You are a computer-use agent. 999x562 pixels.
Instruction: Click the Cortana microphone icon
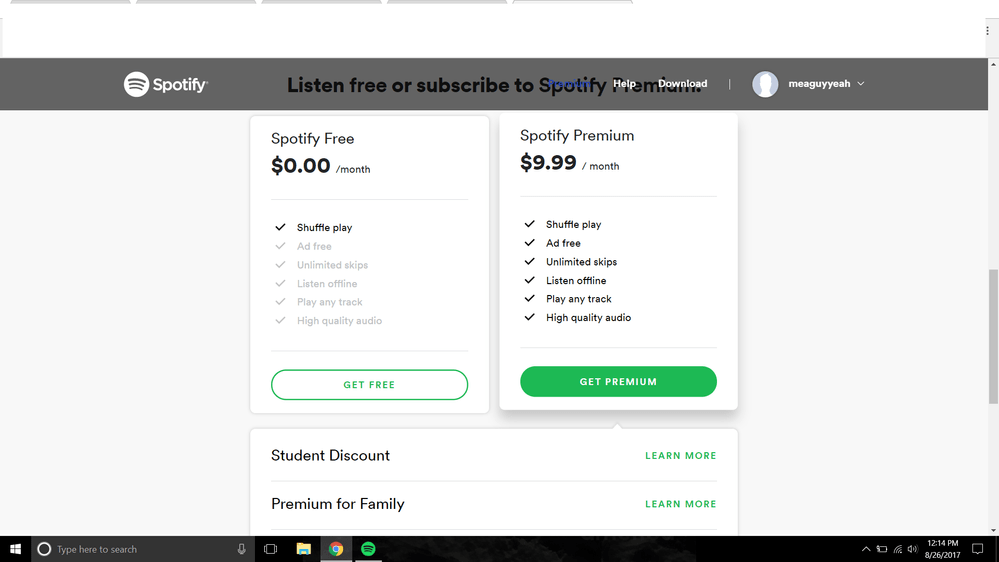[241, 549]
